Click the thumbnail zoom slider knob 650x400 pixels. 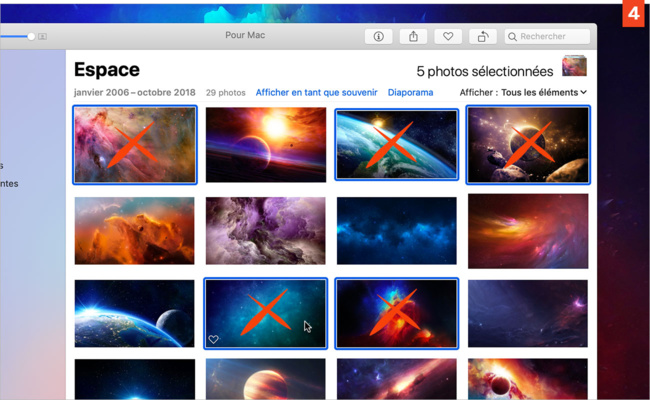click(31, 36)
